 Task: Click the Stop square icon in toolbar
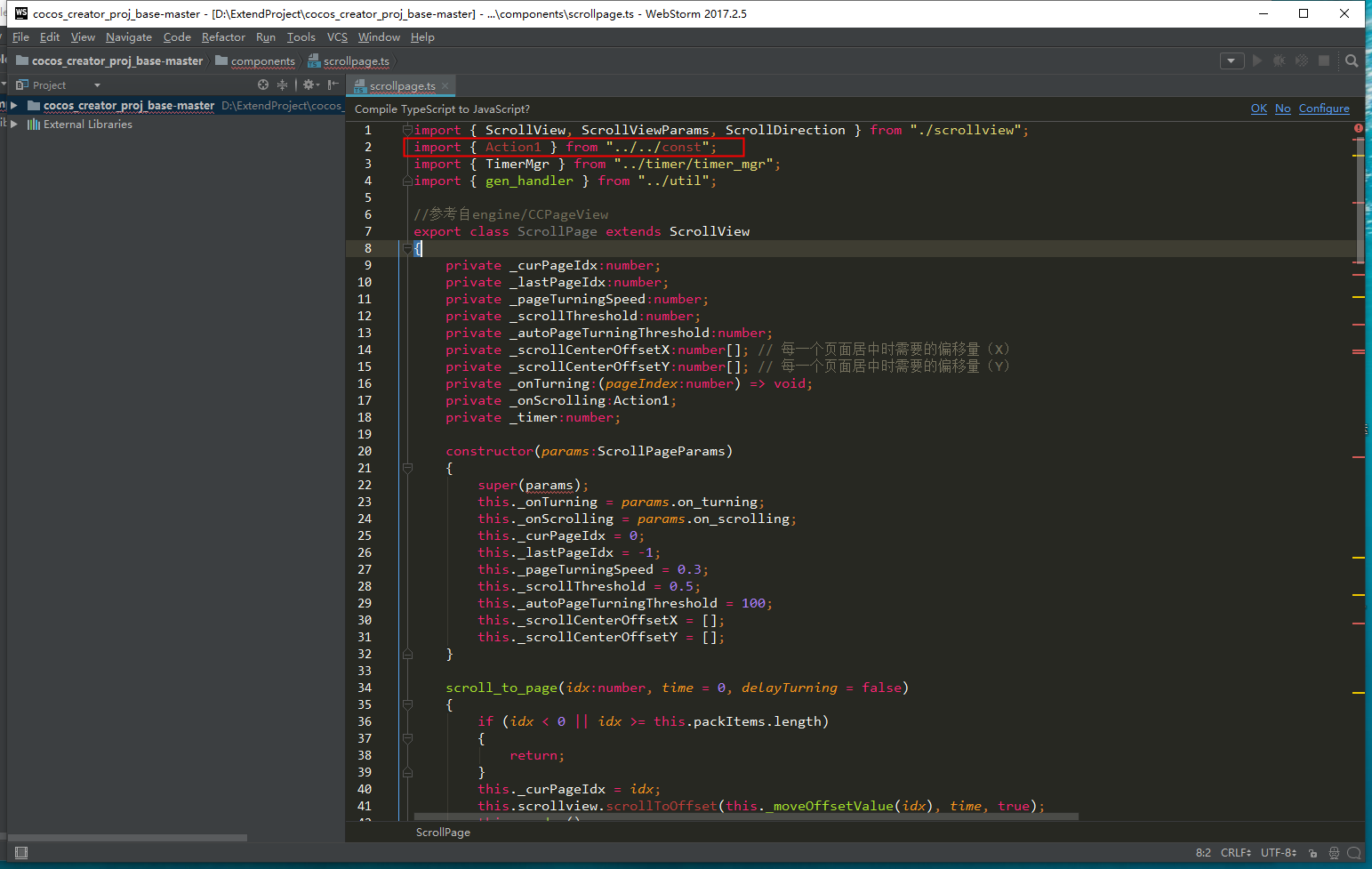click(x=1324, y=61)
